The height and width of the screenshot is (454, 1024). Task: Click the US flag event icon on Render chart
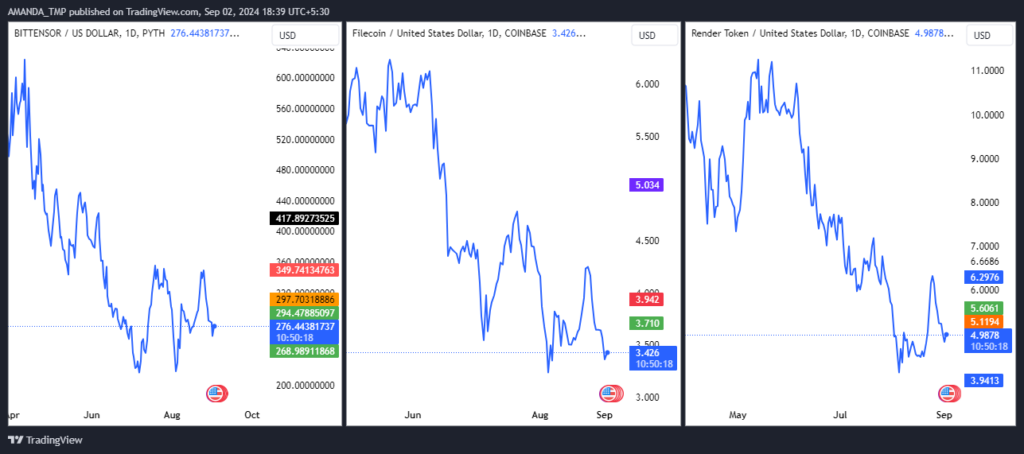tap(948, 394)
